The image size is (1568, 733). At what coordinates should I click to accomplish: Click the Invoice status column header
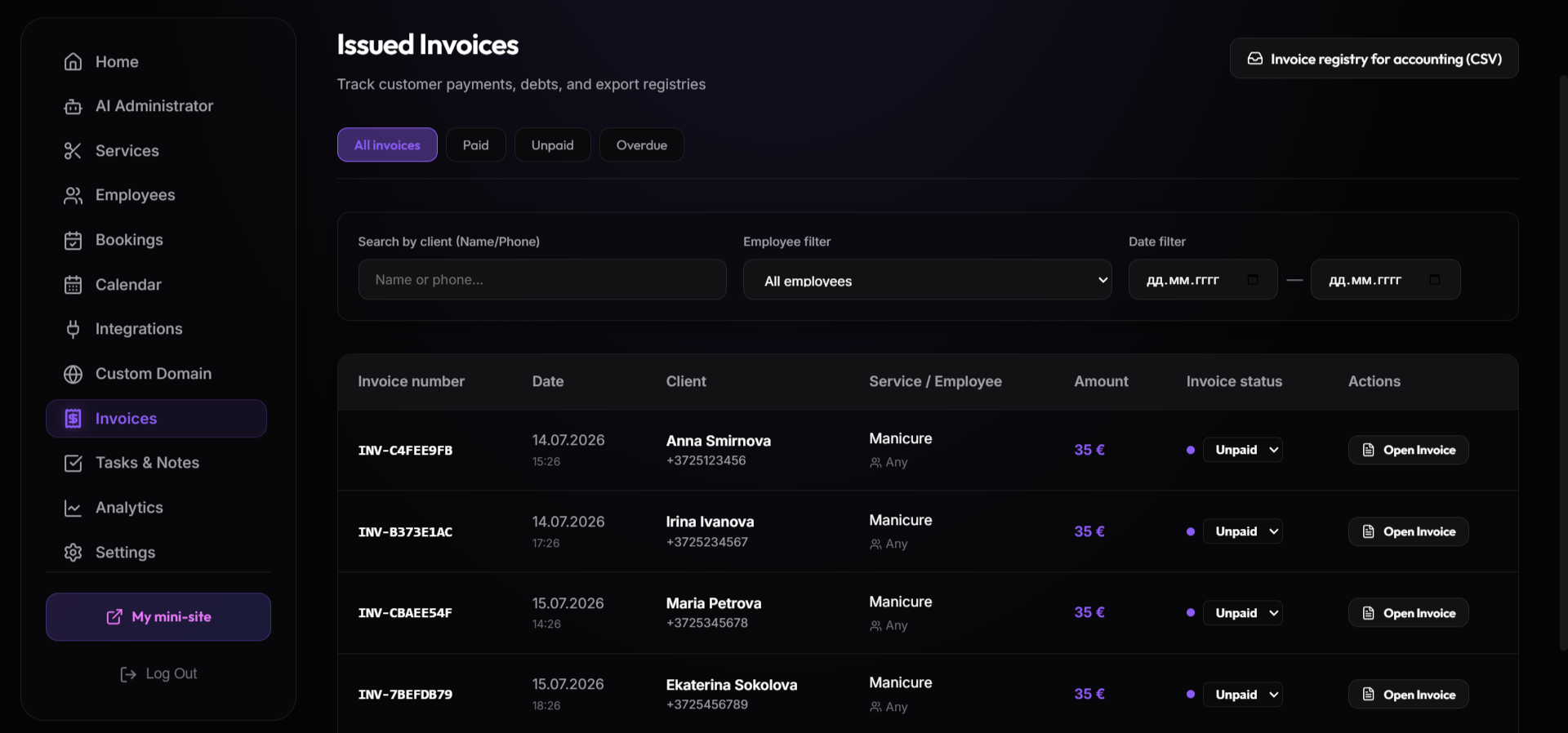(x=1234, y=381)
